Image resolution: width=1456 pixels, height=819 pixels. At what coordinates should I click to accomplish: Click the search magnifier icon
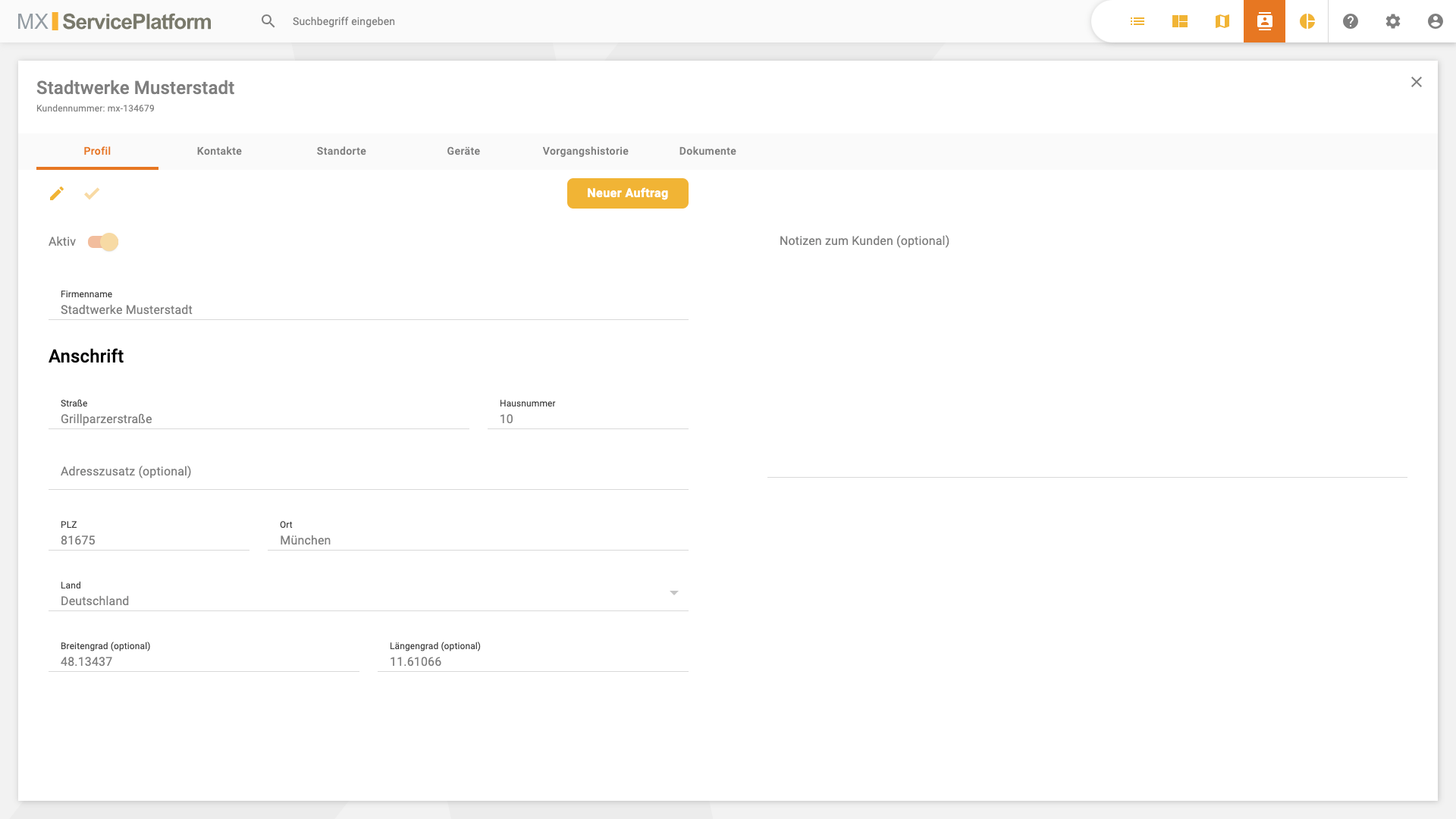[268, 21]
